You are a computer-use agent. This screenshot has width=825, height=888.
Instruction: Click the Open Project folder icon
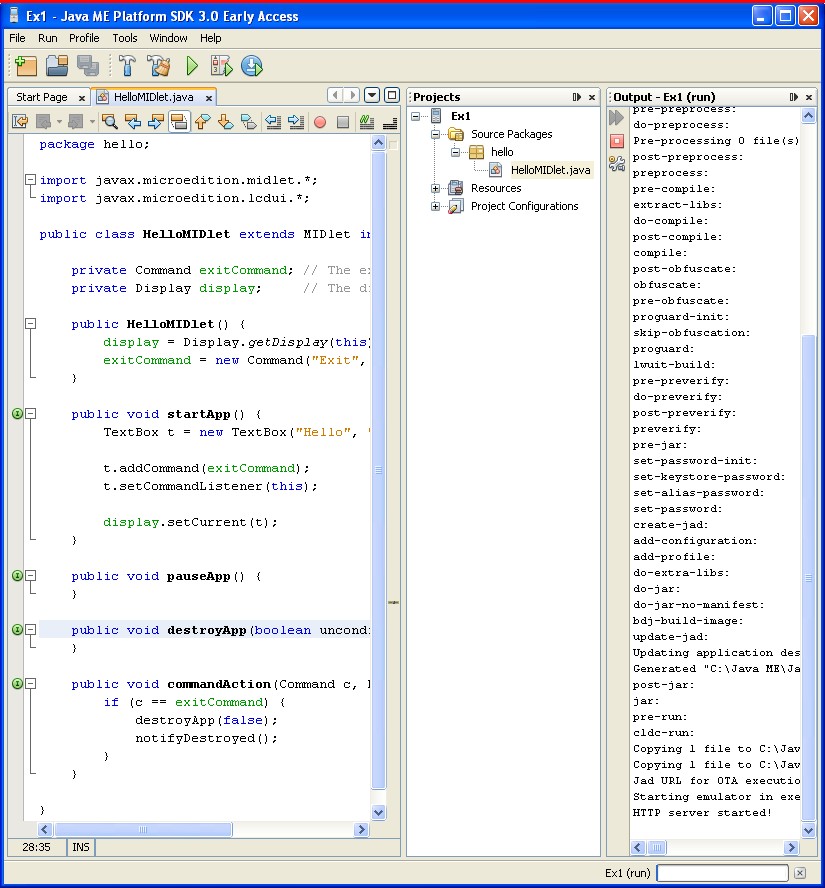pyautogui.click(x=57, y=66)
